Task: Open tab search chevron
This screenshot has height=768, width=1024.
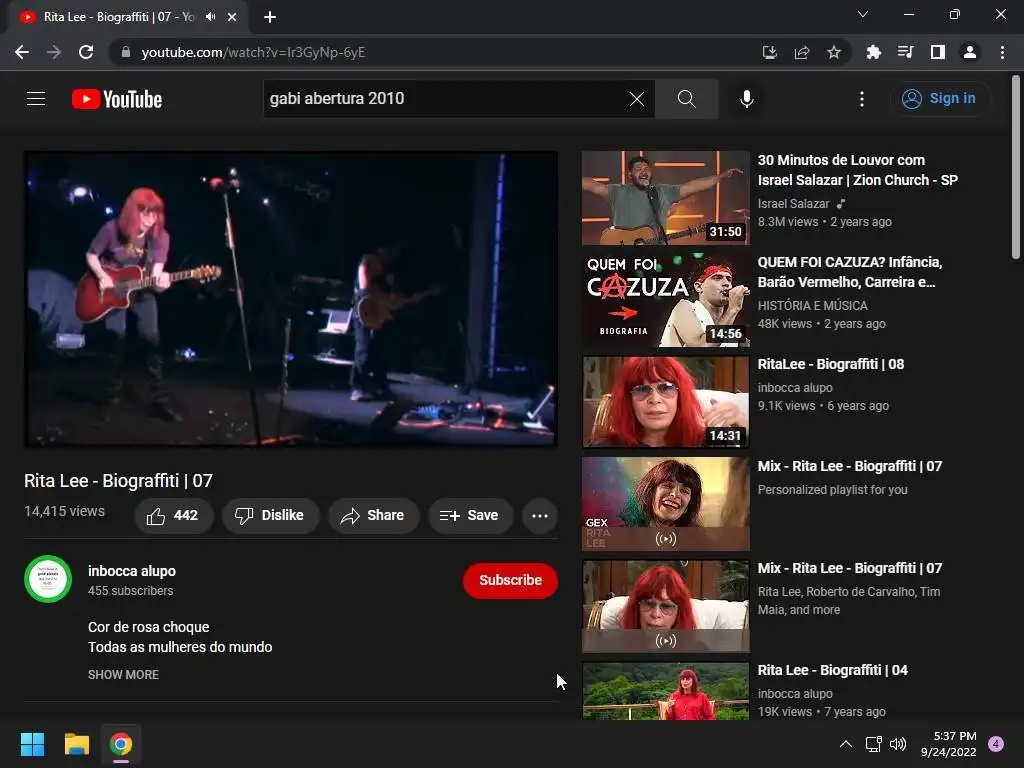Action: pos(863,14)
